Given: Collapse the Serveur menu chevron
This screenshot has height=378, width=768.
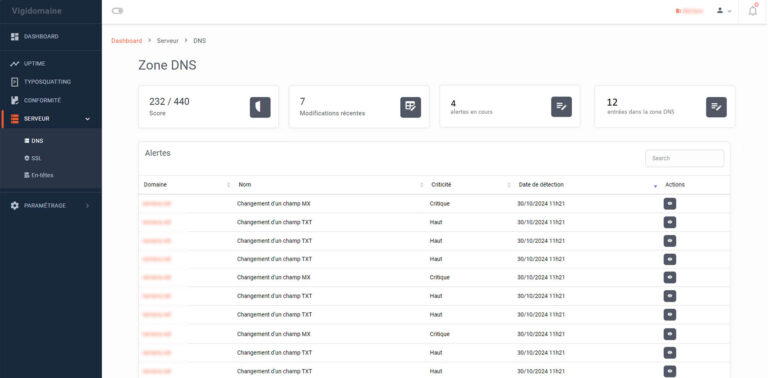Looking at the screenshot, I should point(88,118).
